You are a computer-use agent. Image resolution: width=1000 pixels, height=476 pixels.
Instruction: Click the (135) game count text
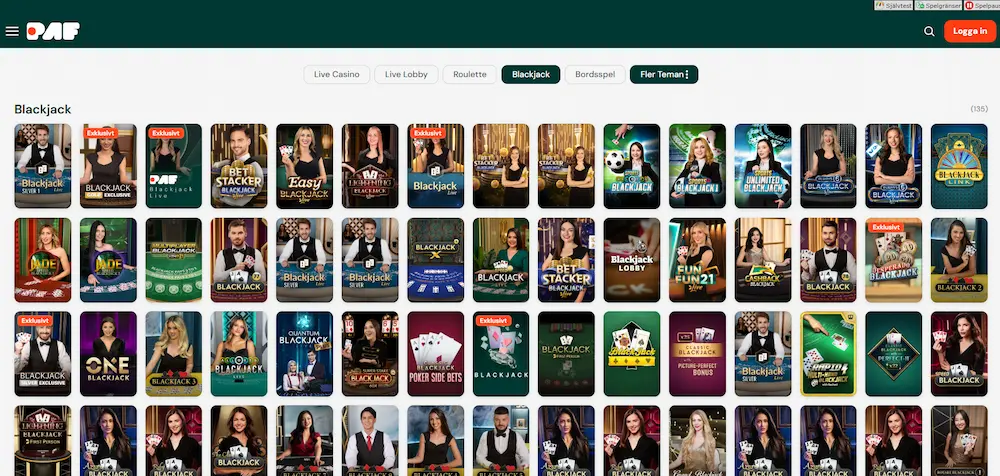coord(979,109)
